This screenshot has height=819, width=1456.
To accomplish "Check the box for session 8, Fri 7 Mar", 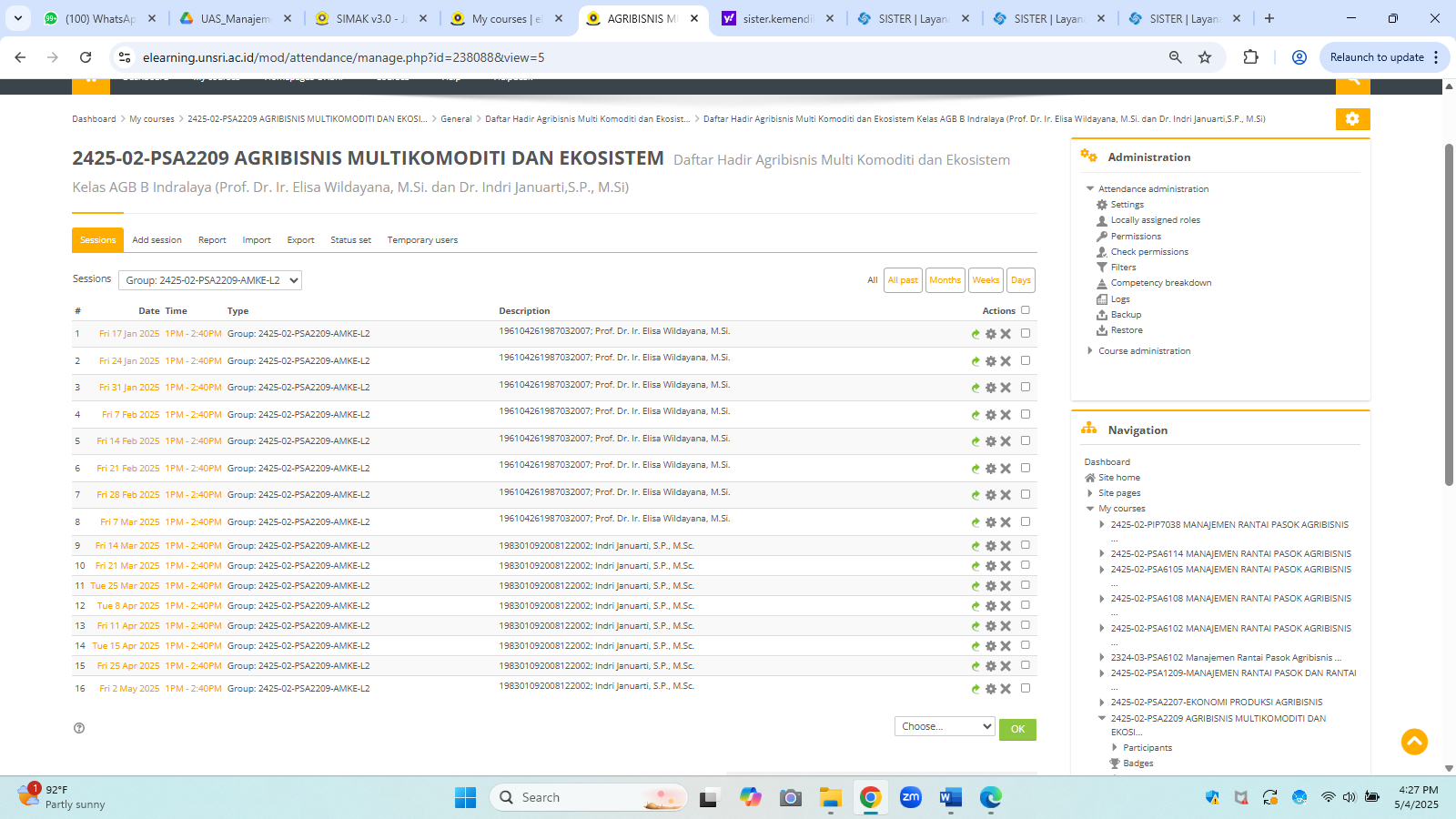I will (x=1026, y=521).
